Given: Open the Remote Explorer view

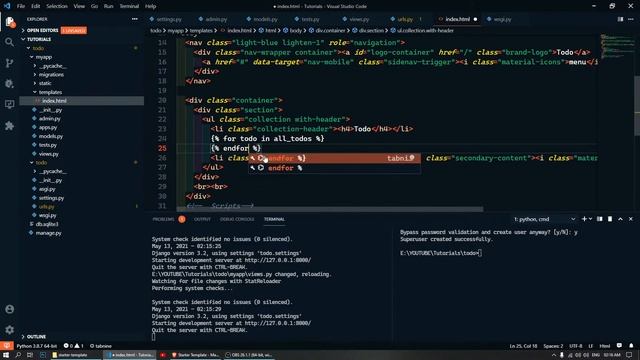Looking at the screenshot, I should pyautogui.click(x=9, y=104).
